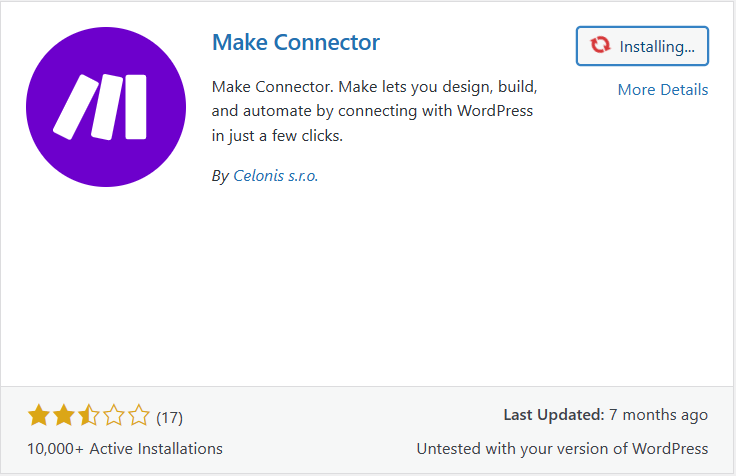Open the Make Connector plugin title
The height and width of the screenshot is (476, 736).
[x=296, y=43]
